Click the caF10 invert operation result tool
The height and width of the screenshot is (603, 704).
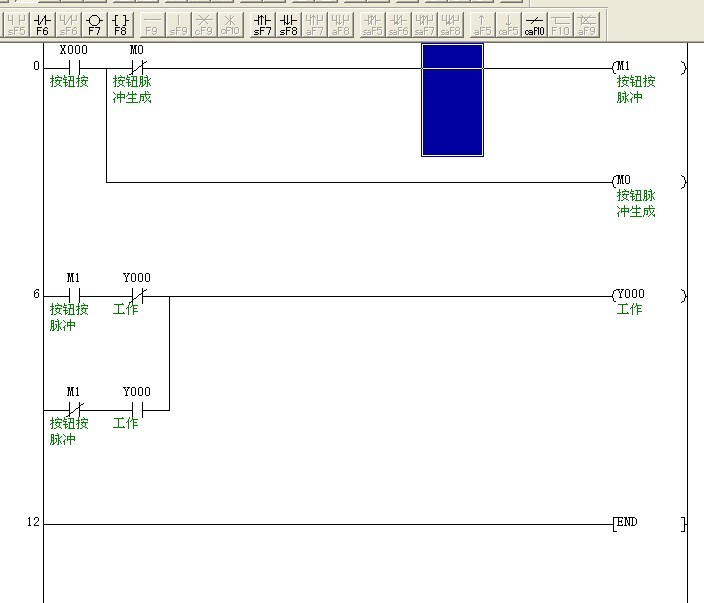click(x=535, y=24)
